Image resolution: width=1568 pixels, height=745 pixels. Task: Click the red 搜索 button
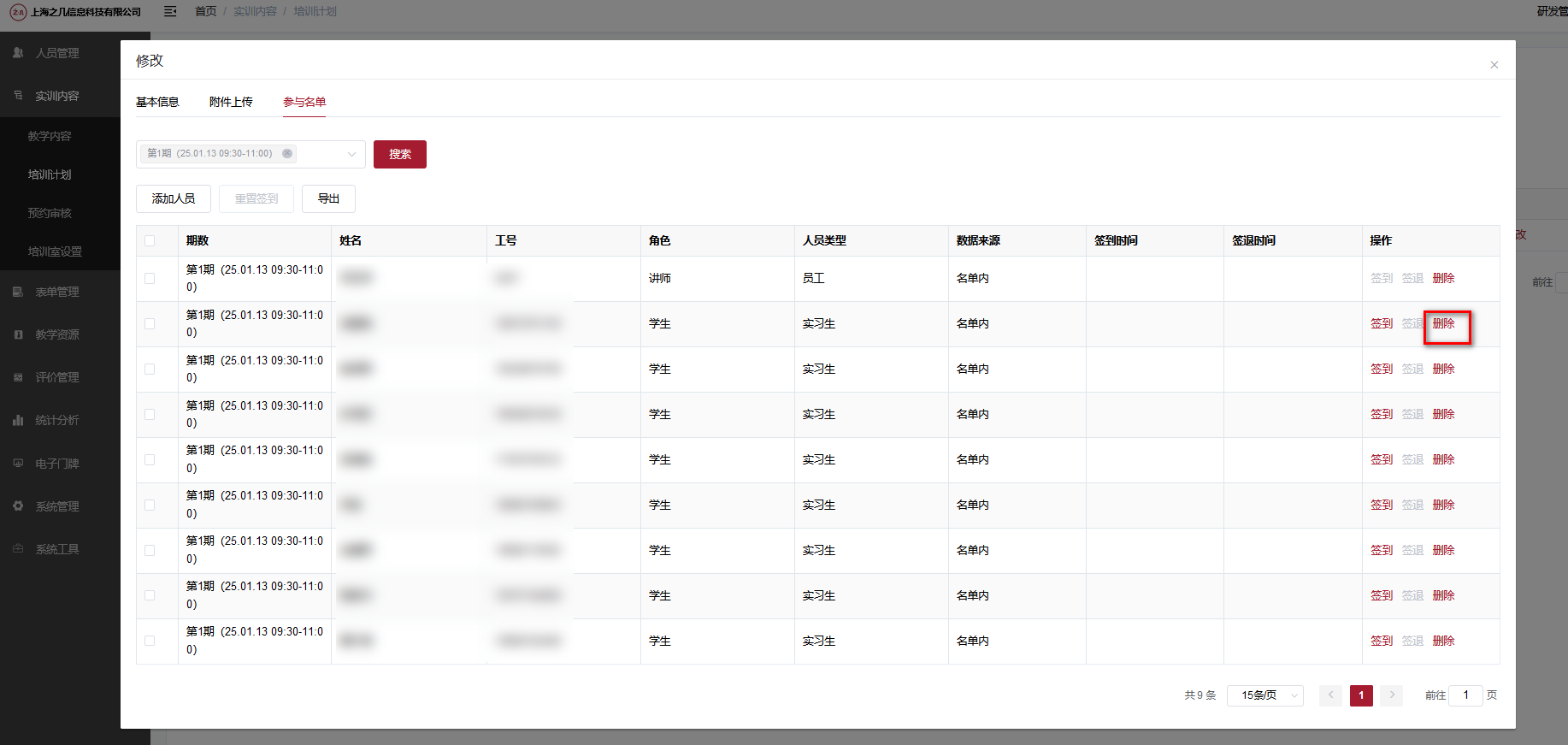[x=400, y=154]
